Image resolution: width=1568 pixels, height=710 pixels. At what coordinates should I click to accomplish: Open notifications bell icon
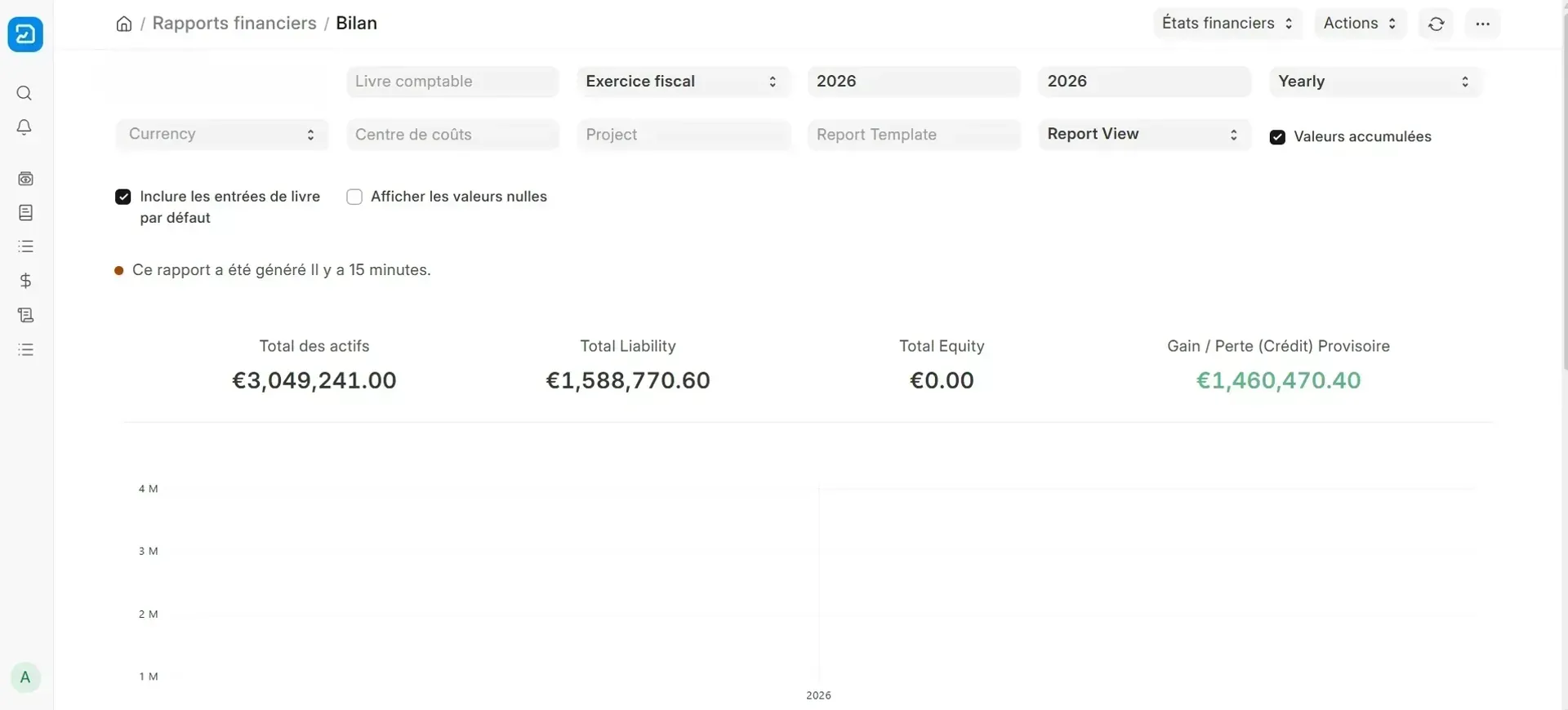[x=24, y=127]
